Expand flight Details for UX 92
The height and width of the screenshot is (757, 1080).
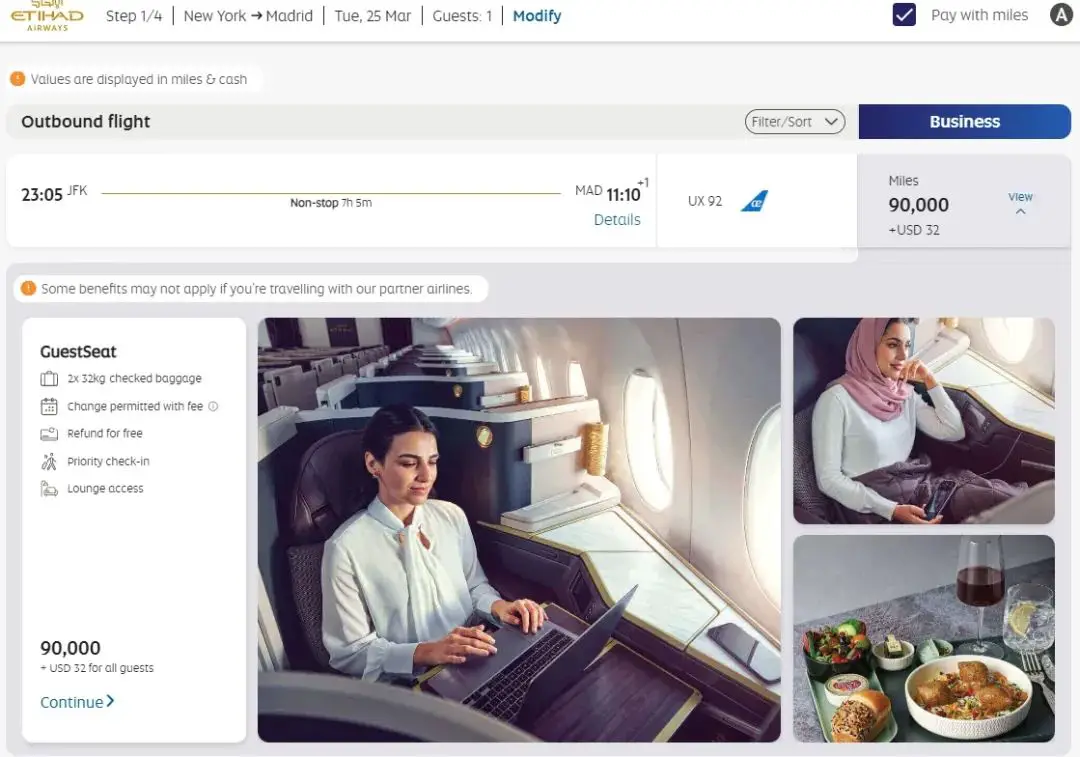coord(617,220)
